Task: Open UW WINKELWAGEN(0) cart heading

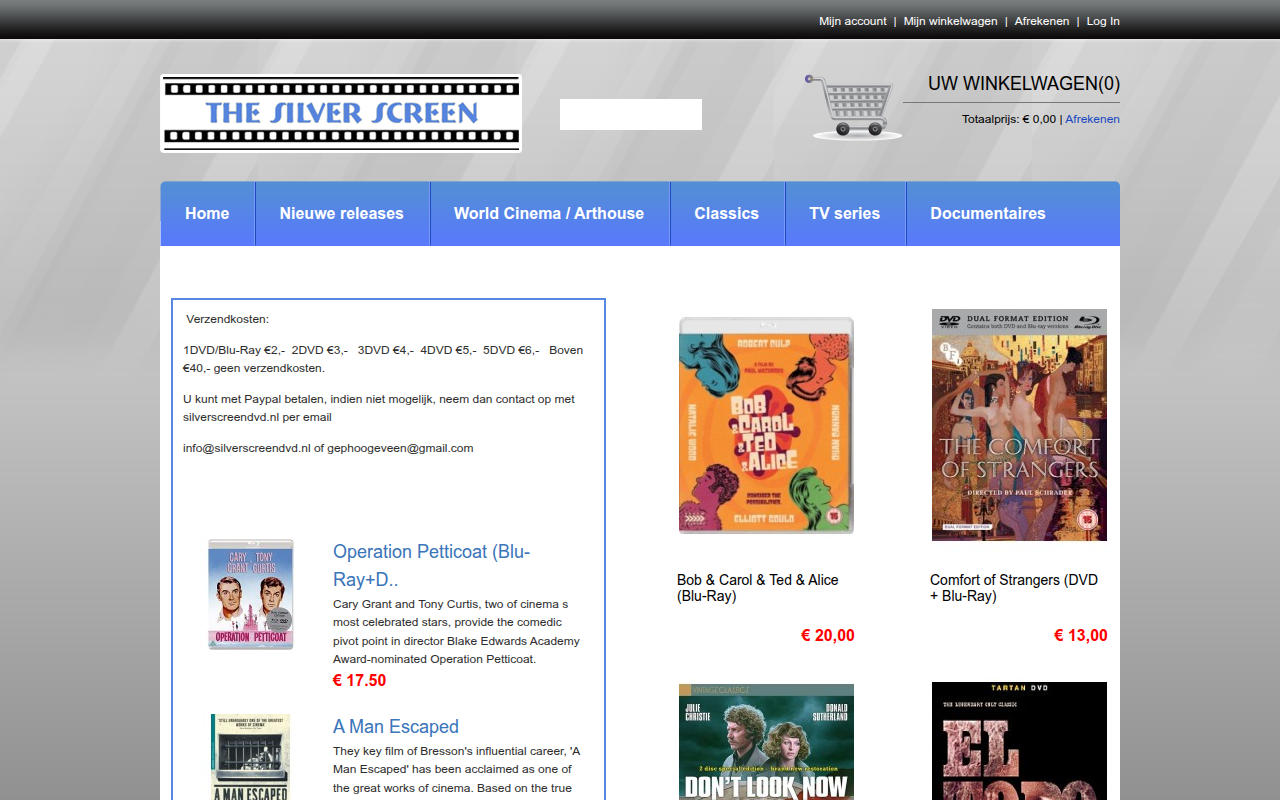Action: pos(1024,84)
